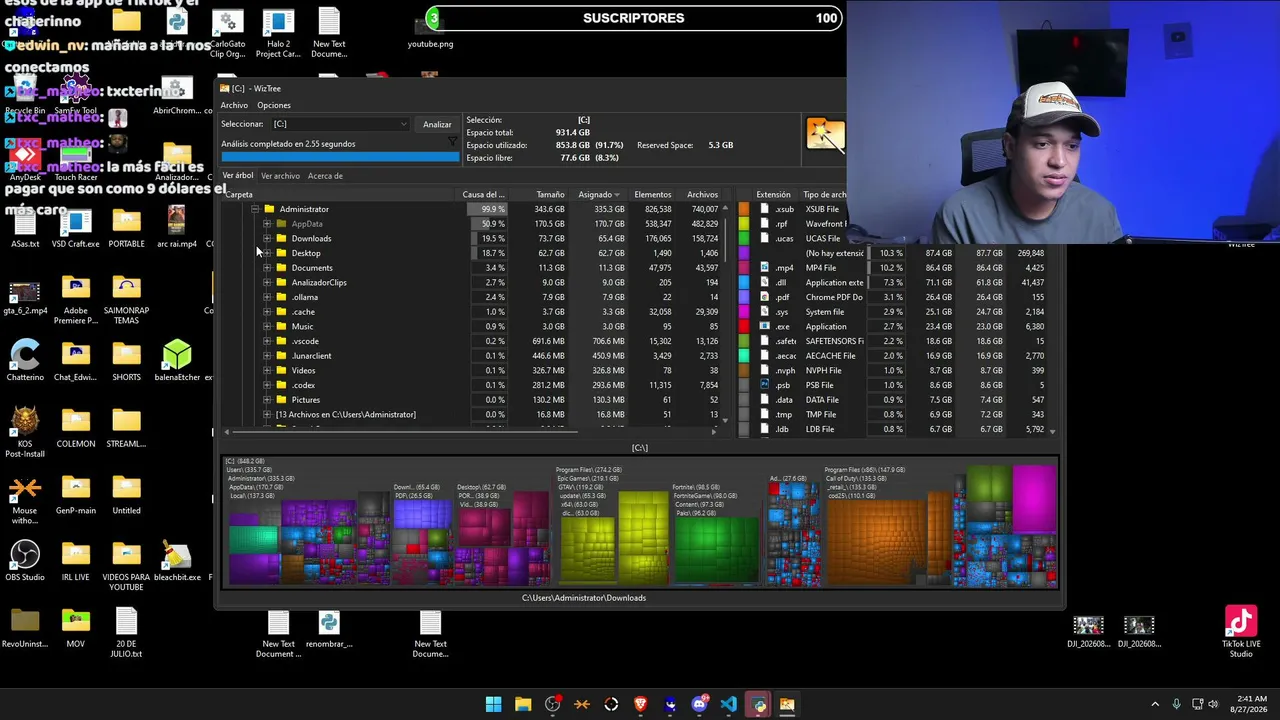
Task: Show hidden system tray icons
Action: pyautogui.click(x=1155, y=704)
